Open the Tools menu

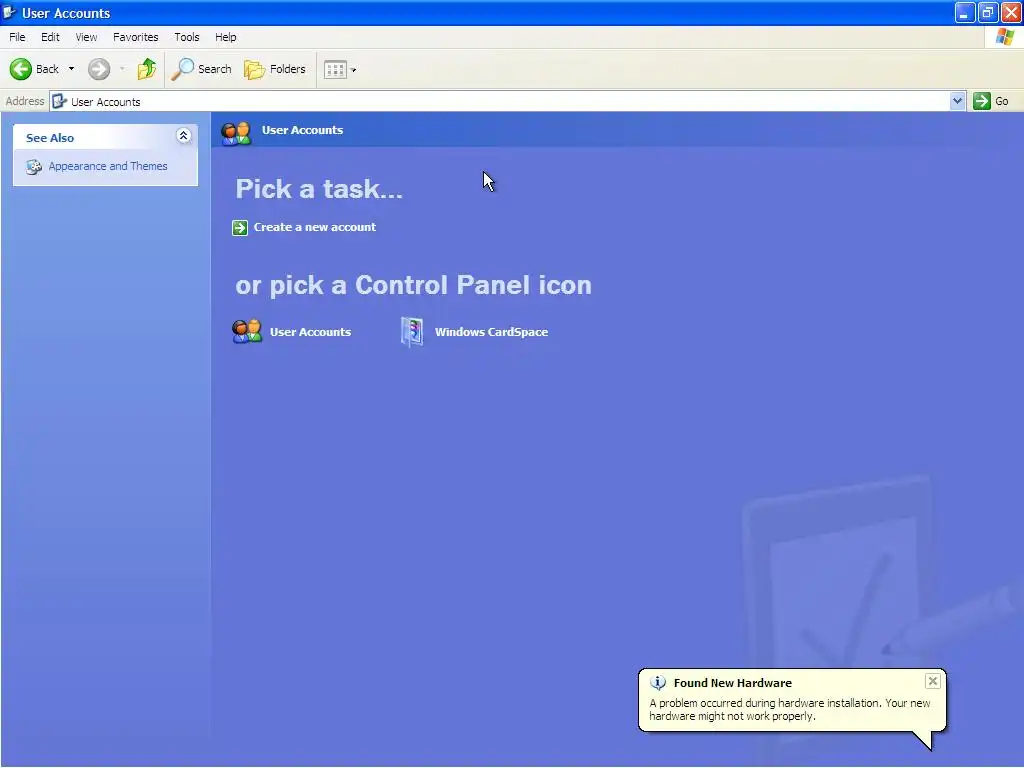[187, 37]
